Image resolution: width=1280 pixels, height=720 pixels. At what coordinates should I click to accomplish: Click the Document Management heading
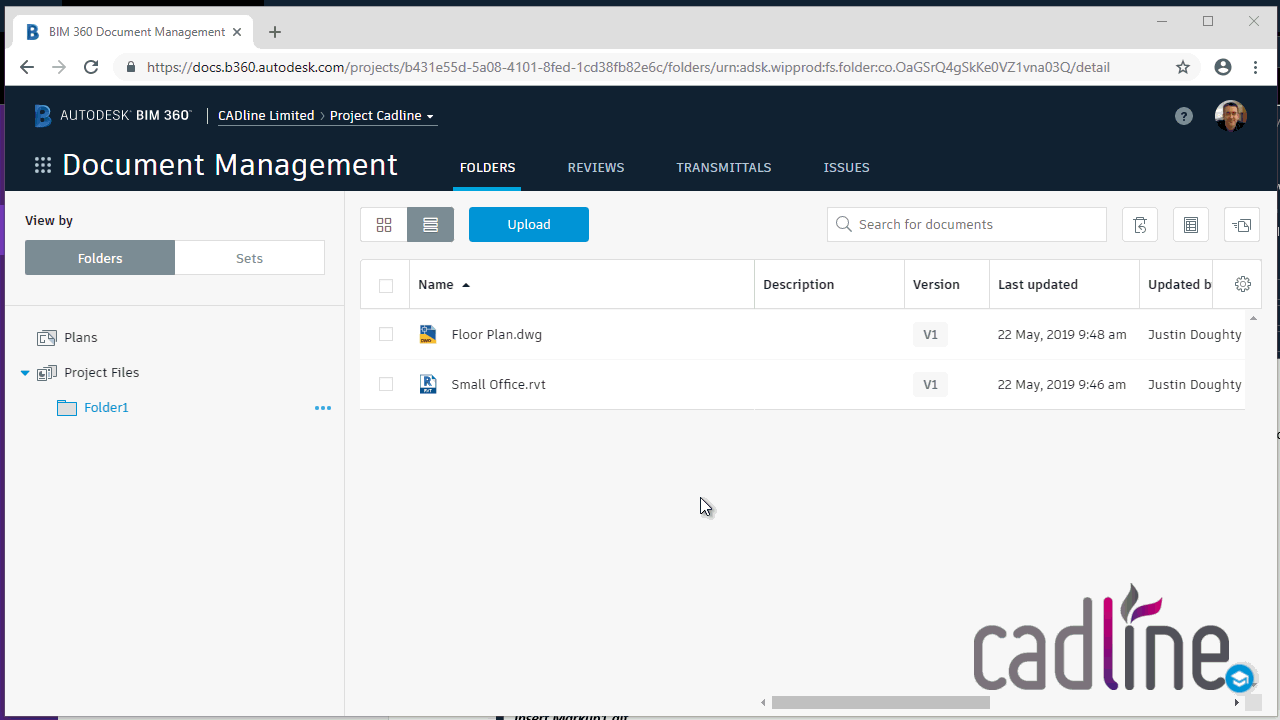pos(230,165)
